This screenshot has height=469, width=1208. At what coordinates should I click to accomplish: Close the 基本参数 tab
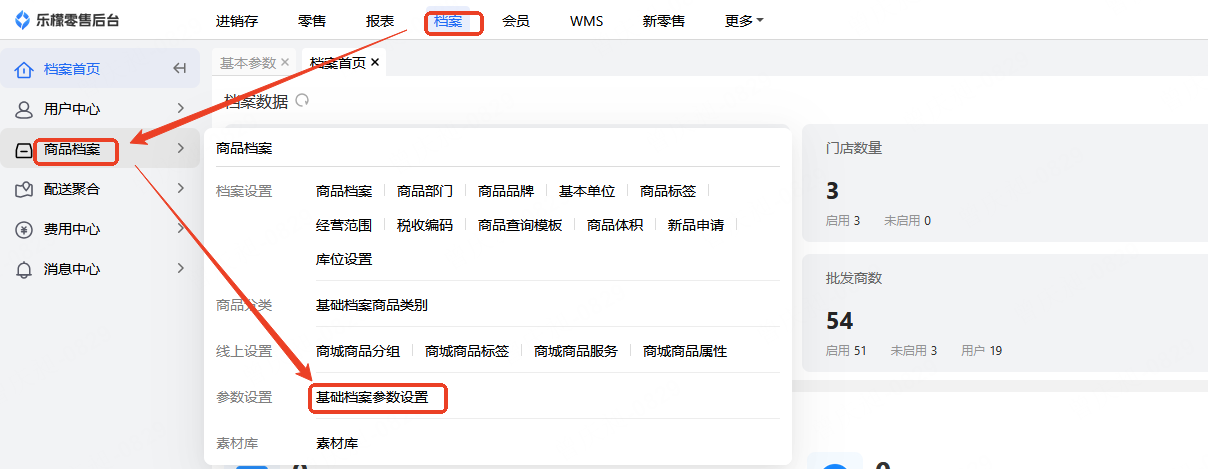[x=285, y=62]
